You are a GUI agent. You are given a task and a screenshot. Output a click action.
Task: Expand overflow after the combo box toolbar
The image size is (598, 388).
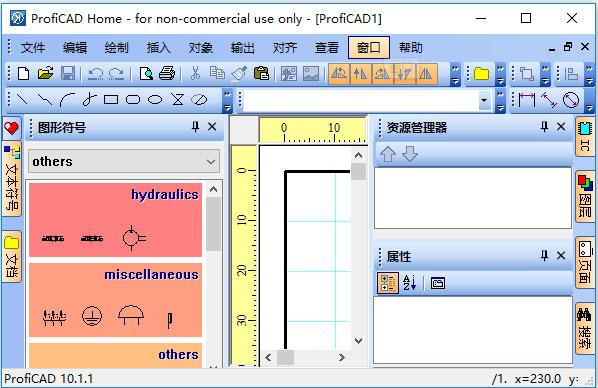tap(500, 101)
